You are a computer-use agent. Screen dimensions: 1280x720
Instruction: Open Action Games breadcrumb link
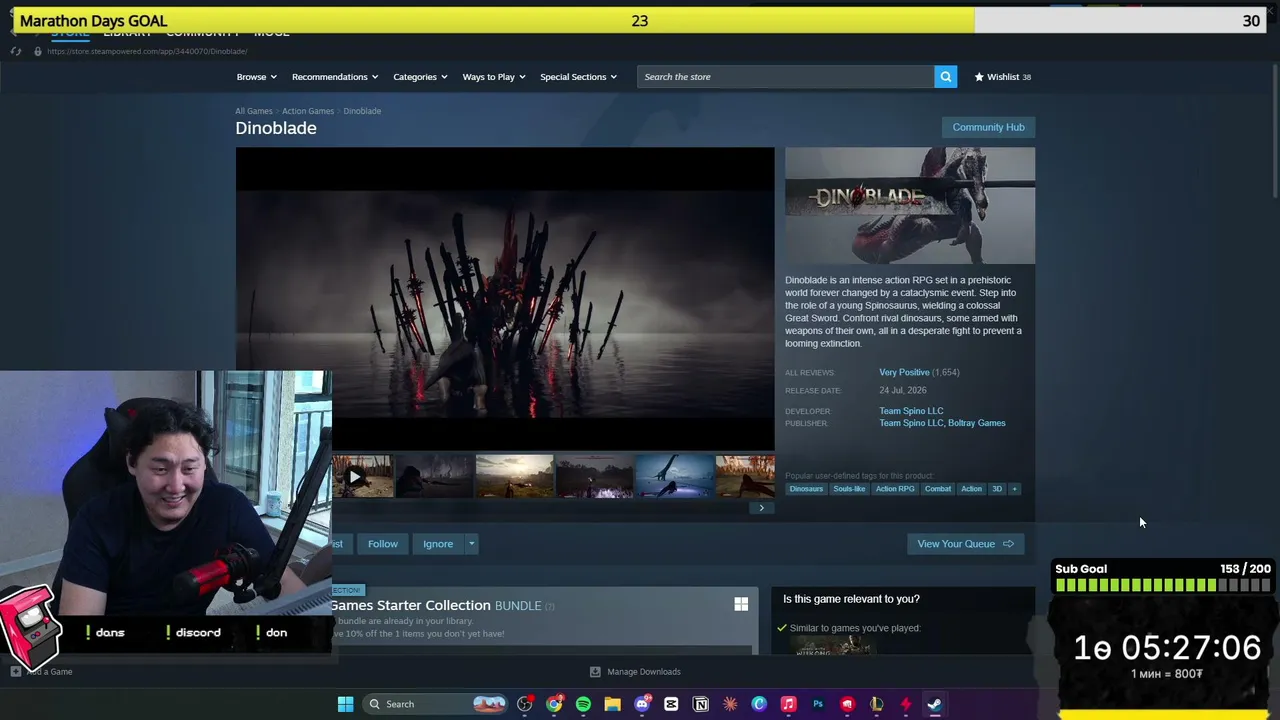(x=308, y=111)
